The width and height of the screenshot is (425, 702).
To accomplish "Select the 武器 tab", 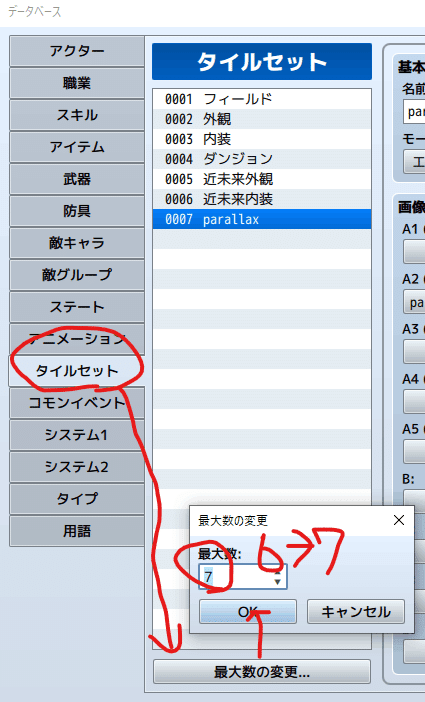I will coord(77,179).
